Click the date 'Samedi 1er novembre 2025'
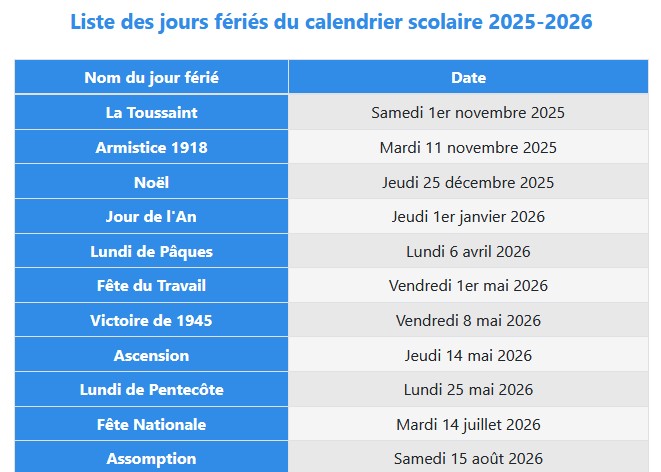Screen dimensions: 661x472 tap(468, 113)
